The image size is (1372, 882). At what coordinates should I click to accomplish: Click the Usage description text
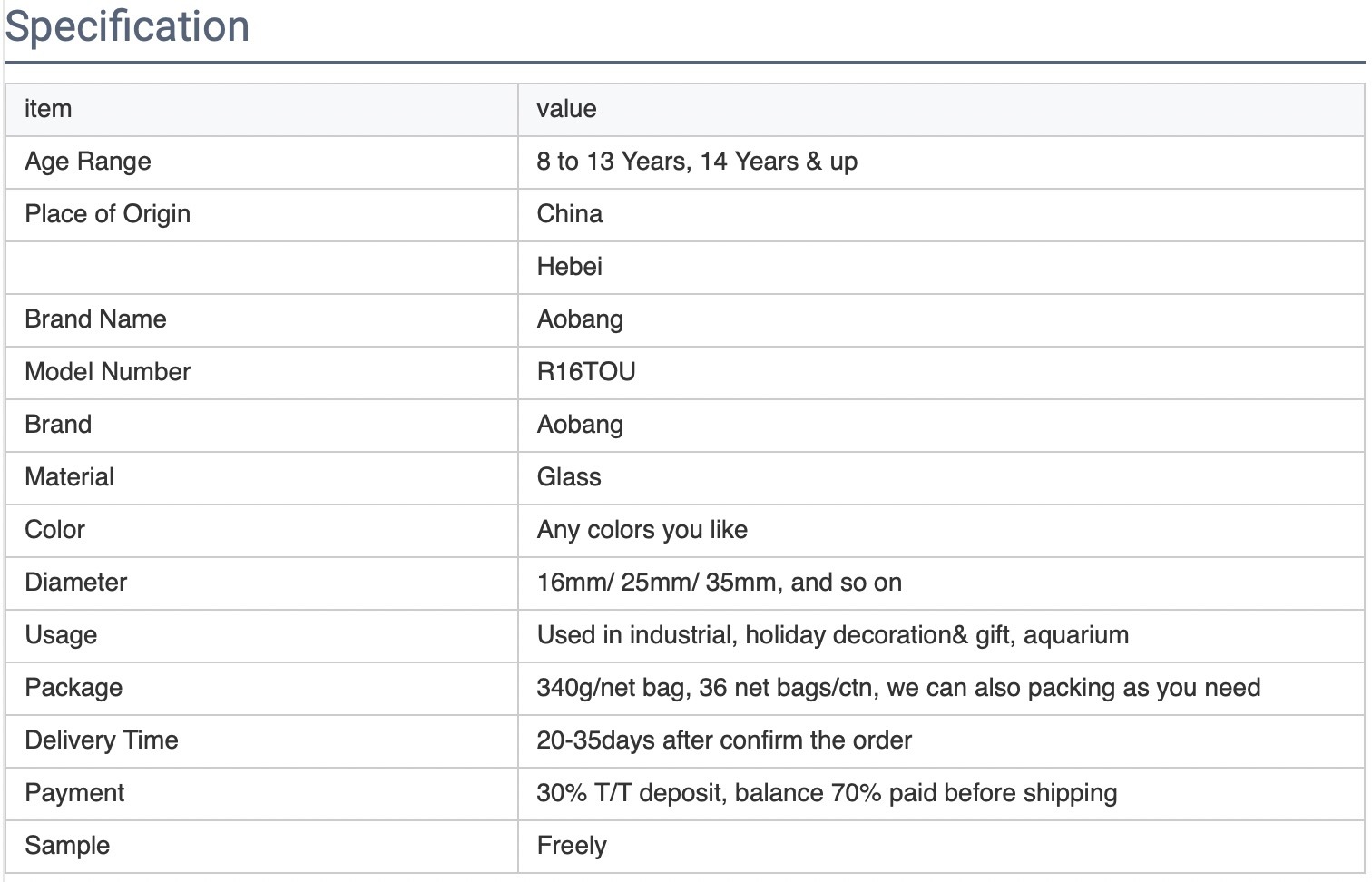point(833,635)
